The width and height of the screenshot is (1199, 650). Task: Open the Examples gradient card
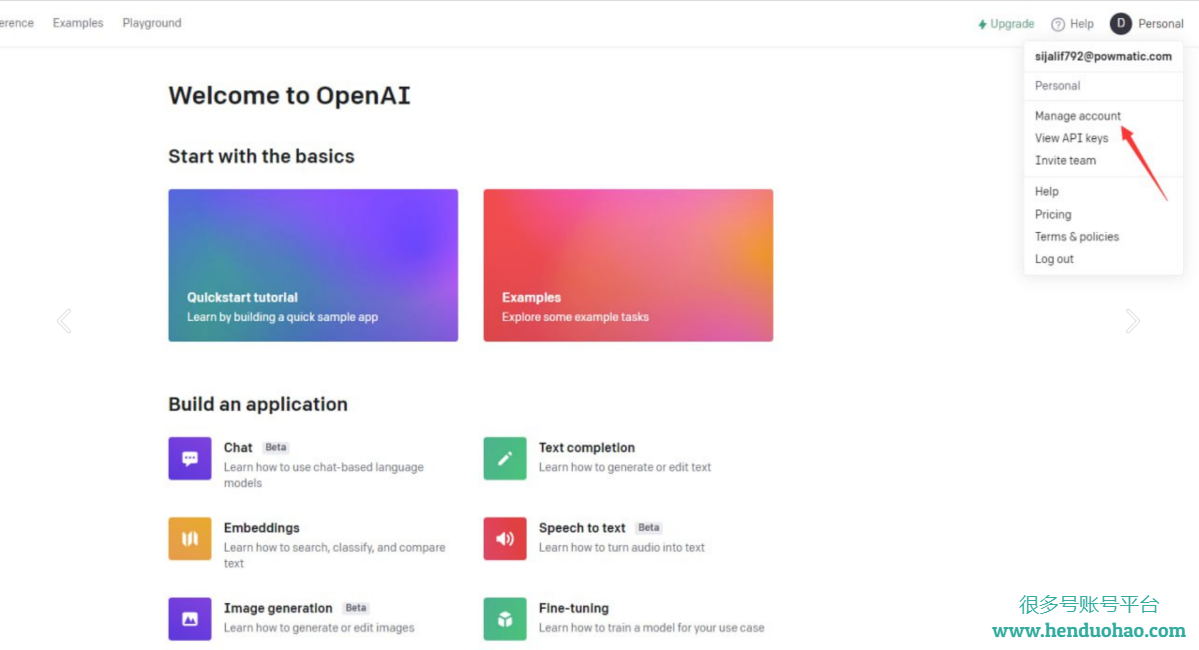coord(628,265)
